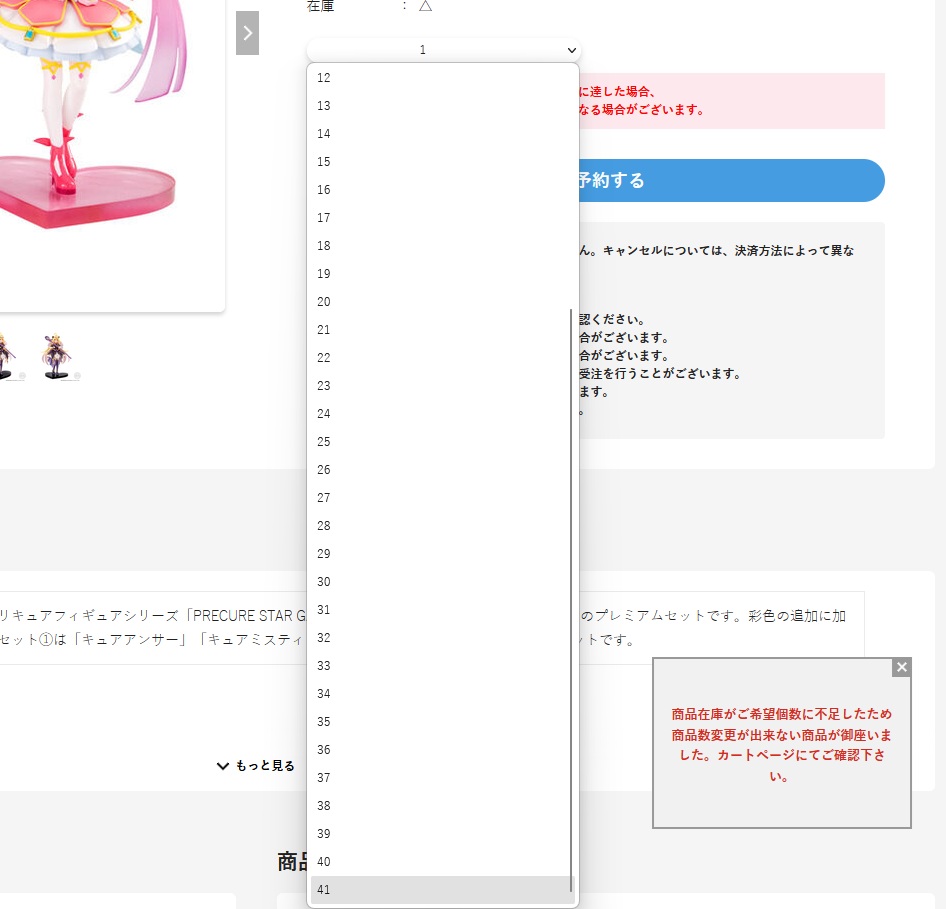Choose option 27

click(x=443, y=498)
